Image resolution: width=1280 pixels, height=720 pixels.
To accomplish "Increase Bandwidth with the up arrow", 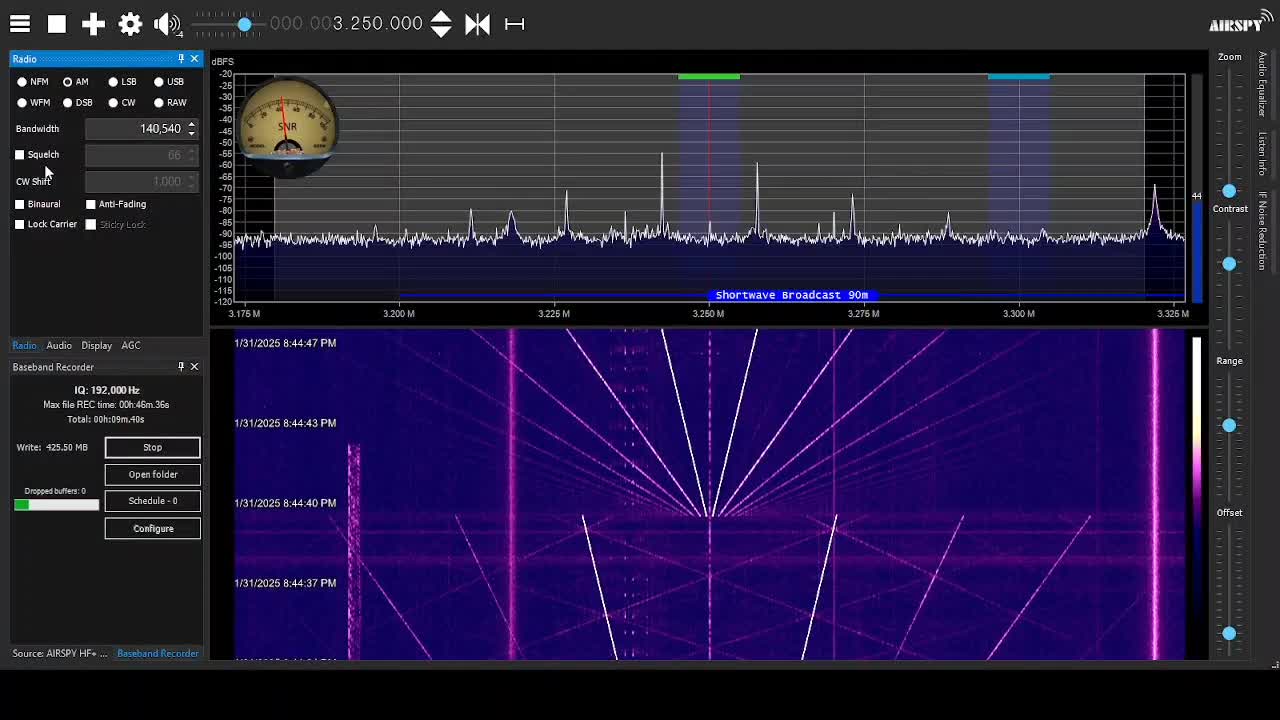I will click(x=191, y=124).
